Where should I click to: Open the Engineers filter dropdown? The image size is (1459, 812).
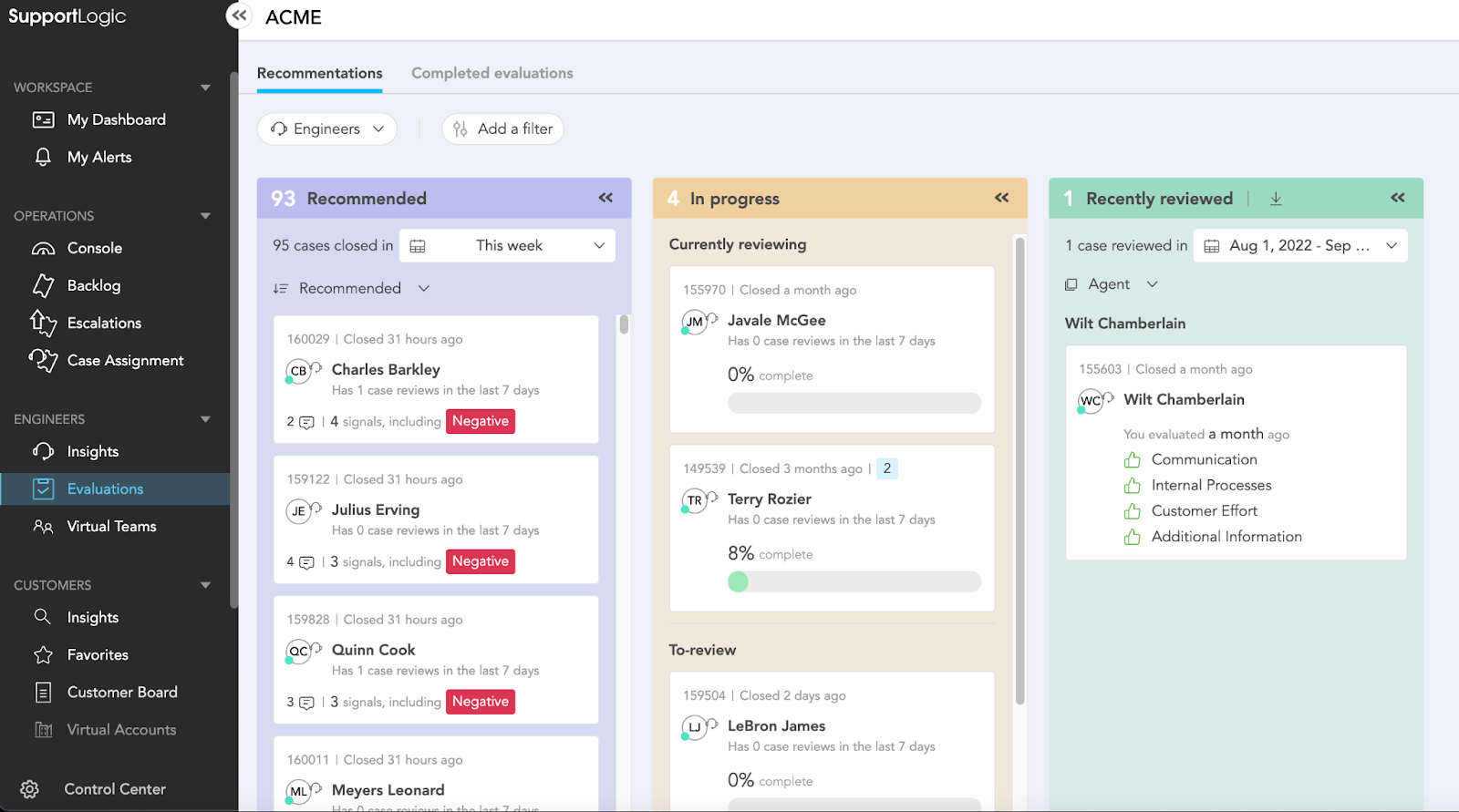tap(327, 128)
